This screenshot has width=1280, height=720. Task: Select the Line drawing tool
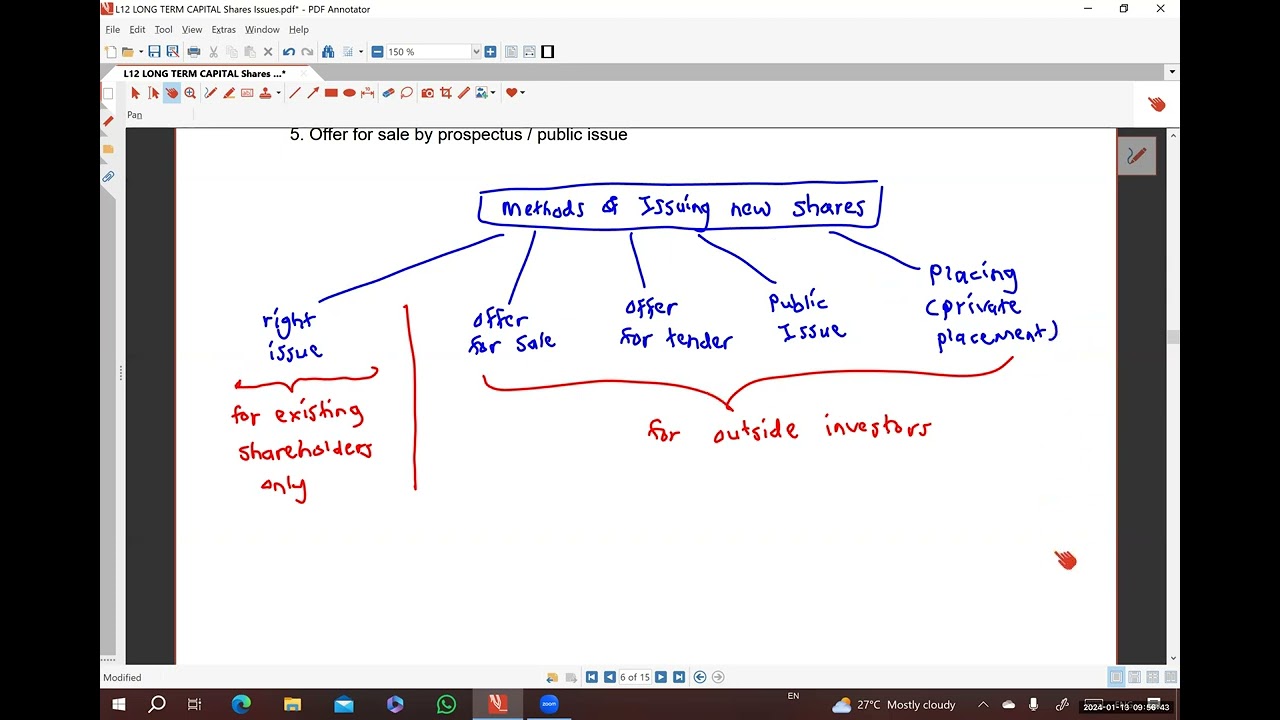tap(294, 93)
